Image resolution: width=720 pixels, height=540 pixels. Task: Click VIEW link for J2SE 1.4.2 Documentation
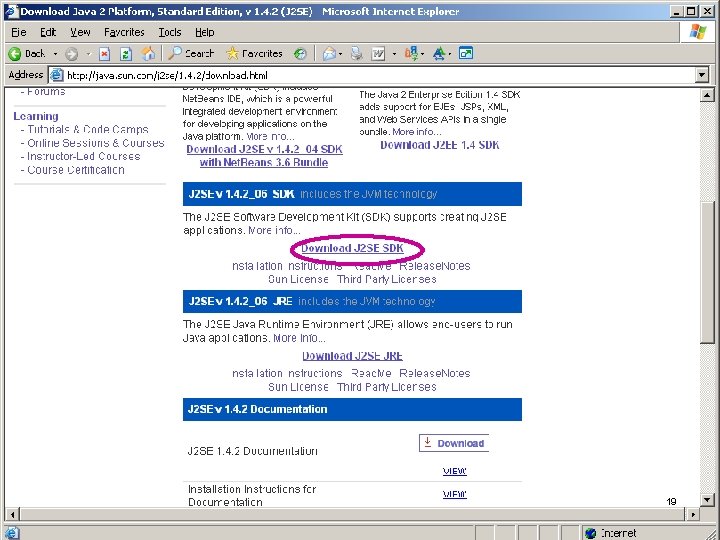[x=455, y=471]
